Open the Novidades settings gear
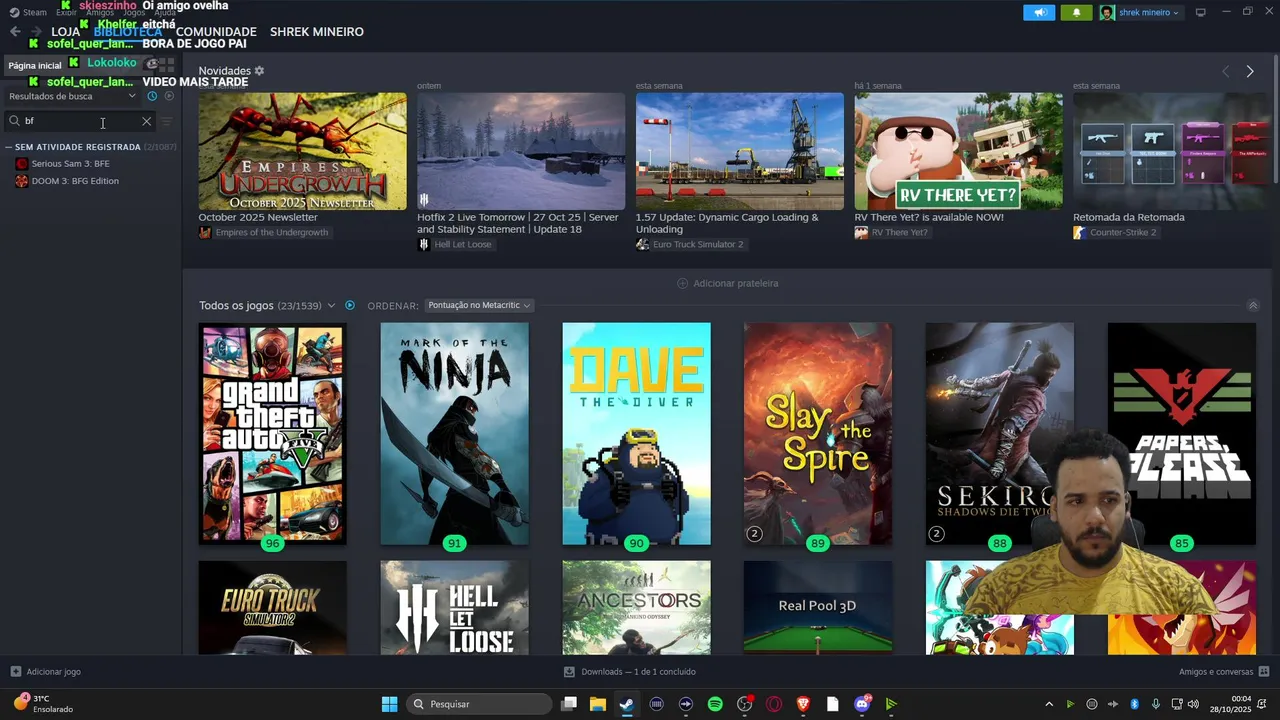Viewport: 1280px width, 720px height. tap(259, 71)
